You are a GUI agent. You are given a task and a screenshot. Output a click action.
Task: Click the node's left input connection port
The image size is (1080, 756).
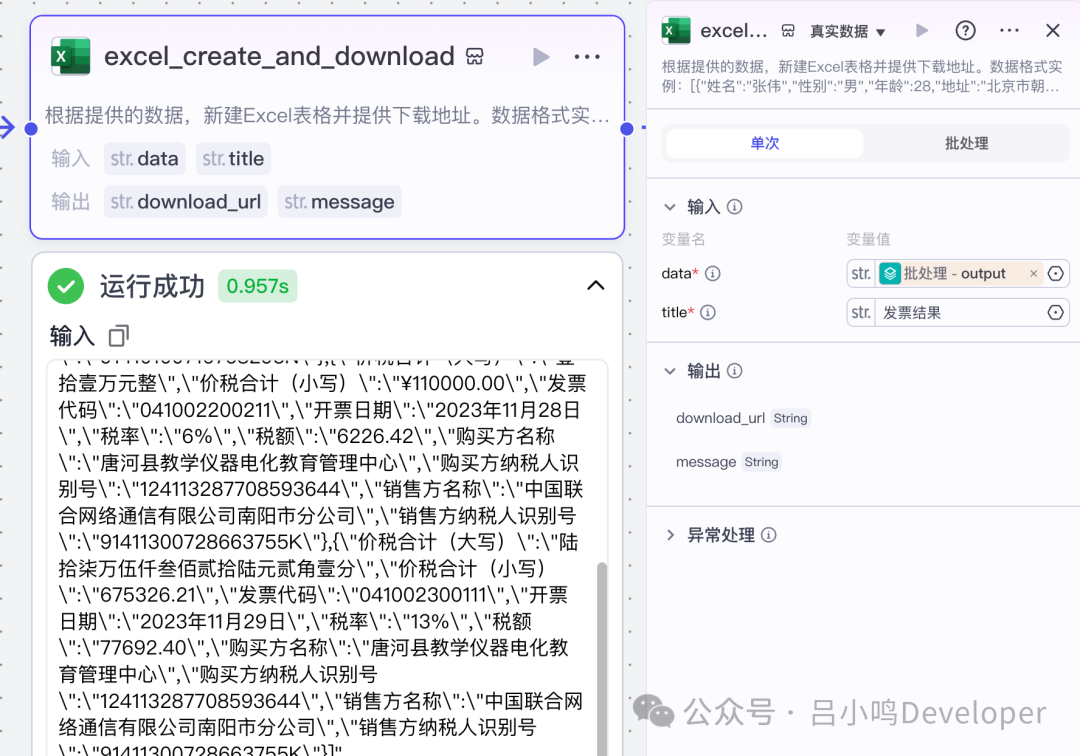coord(31,128)
